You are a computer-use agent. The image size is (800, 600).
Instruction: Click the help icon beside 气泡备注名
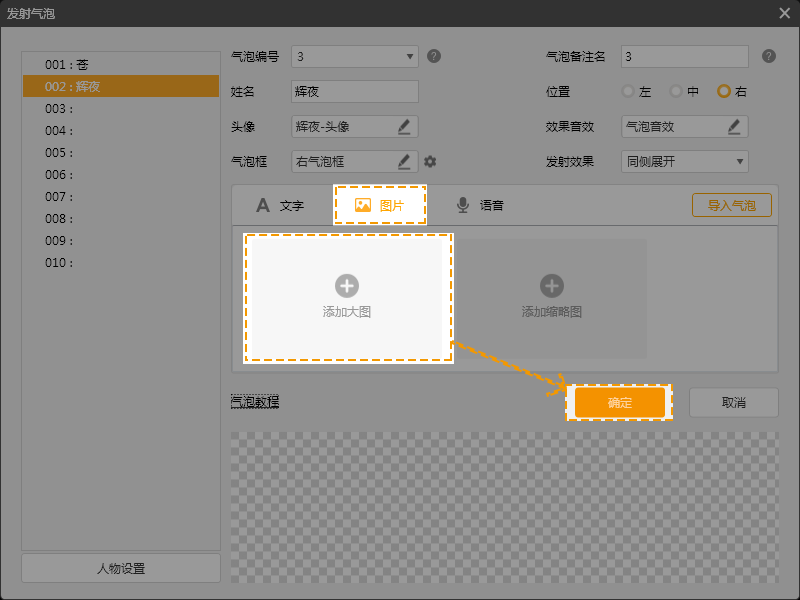click(768, 56)
